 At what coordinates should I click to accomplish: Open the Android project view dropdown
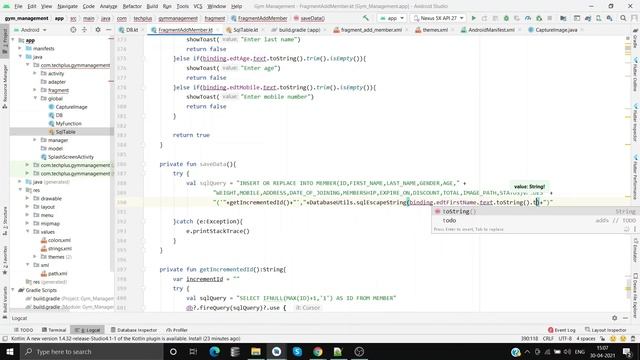[31, 30]
